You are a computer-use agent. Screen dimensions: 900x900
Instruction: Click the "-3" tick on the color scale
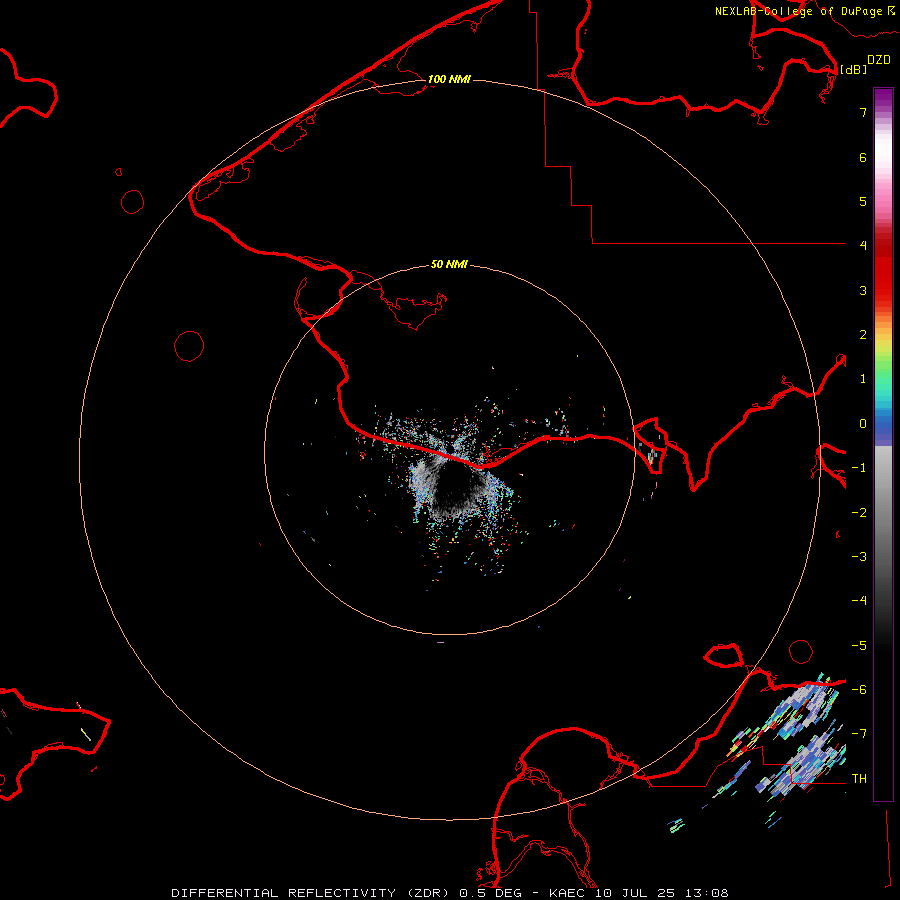click(859, 557)
